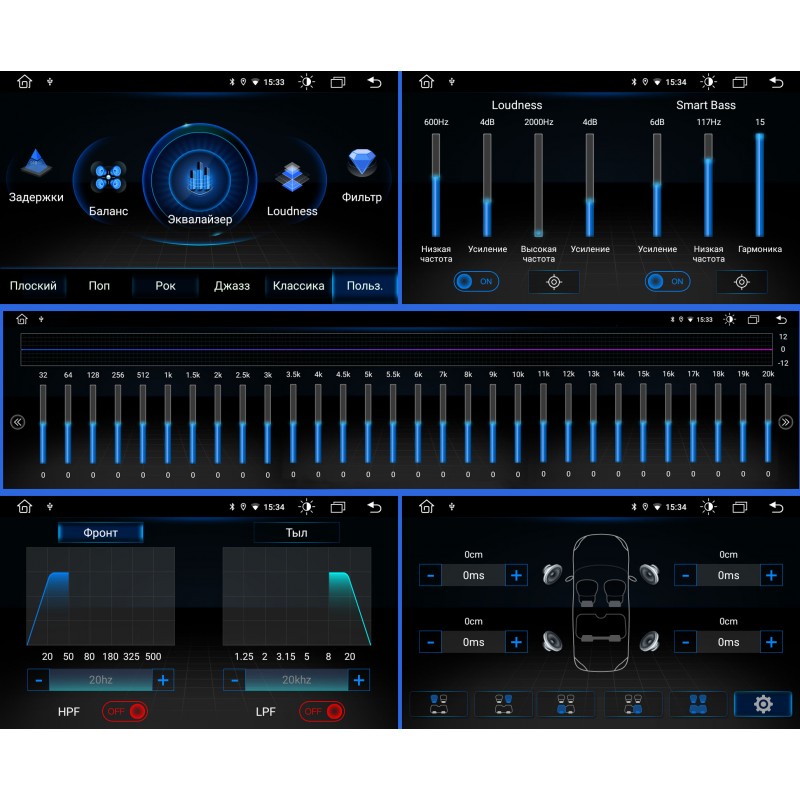800x800 pixels.
Task: Select the Рок equalizer preset
Action: click(166, 286)
